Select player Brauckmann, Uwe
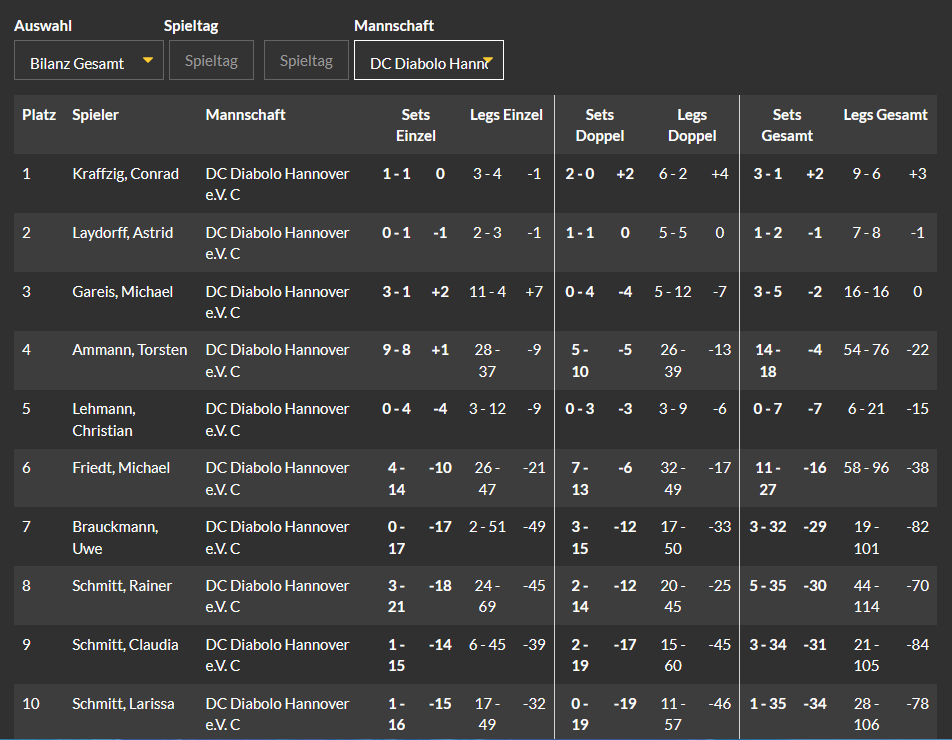The width and height of the screenshot is (952, 740). pyautogui.click(x=115, y=537)
